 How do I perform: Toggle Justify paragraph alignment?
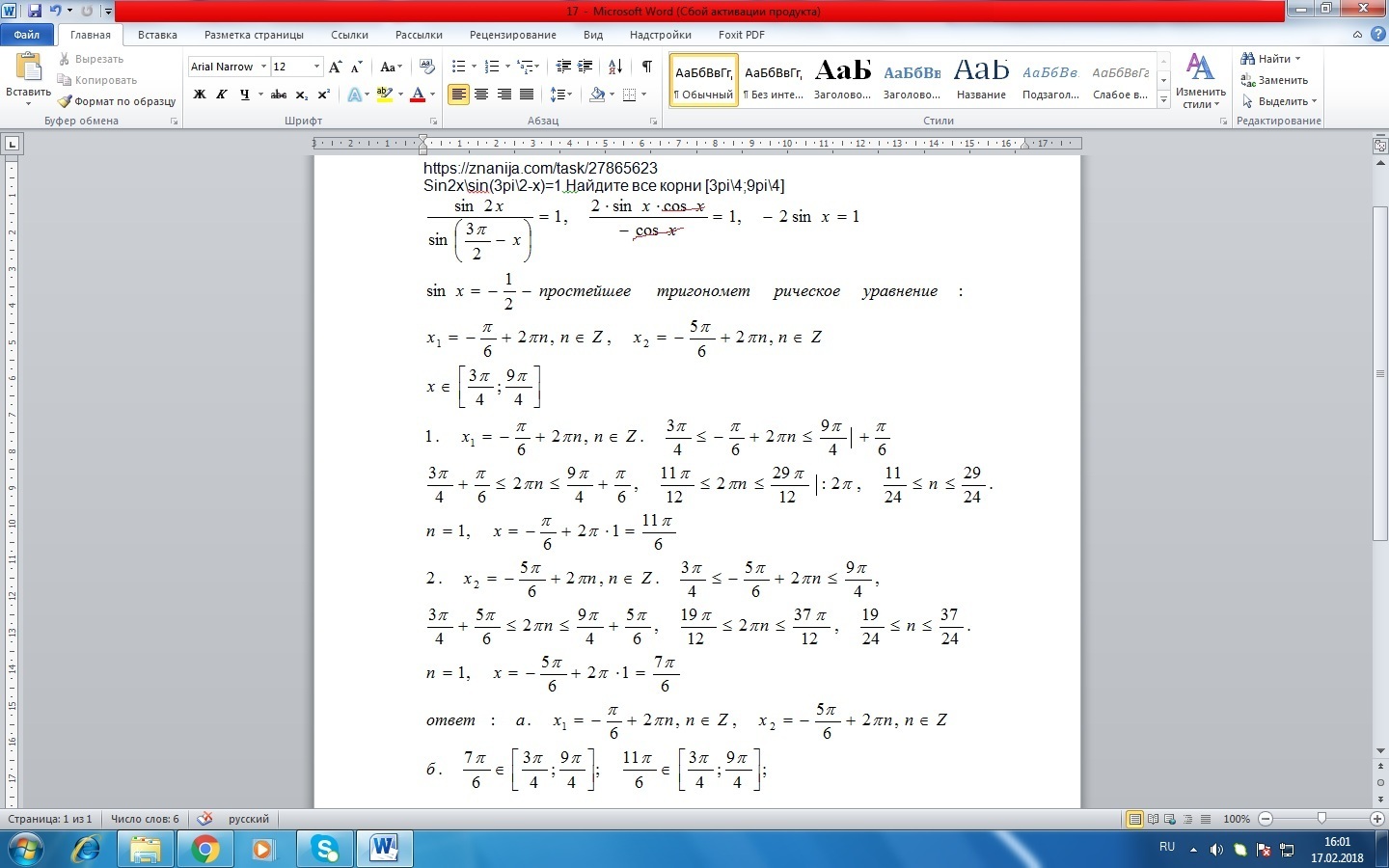[x=526, y=95]
